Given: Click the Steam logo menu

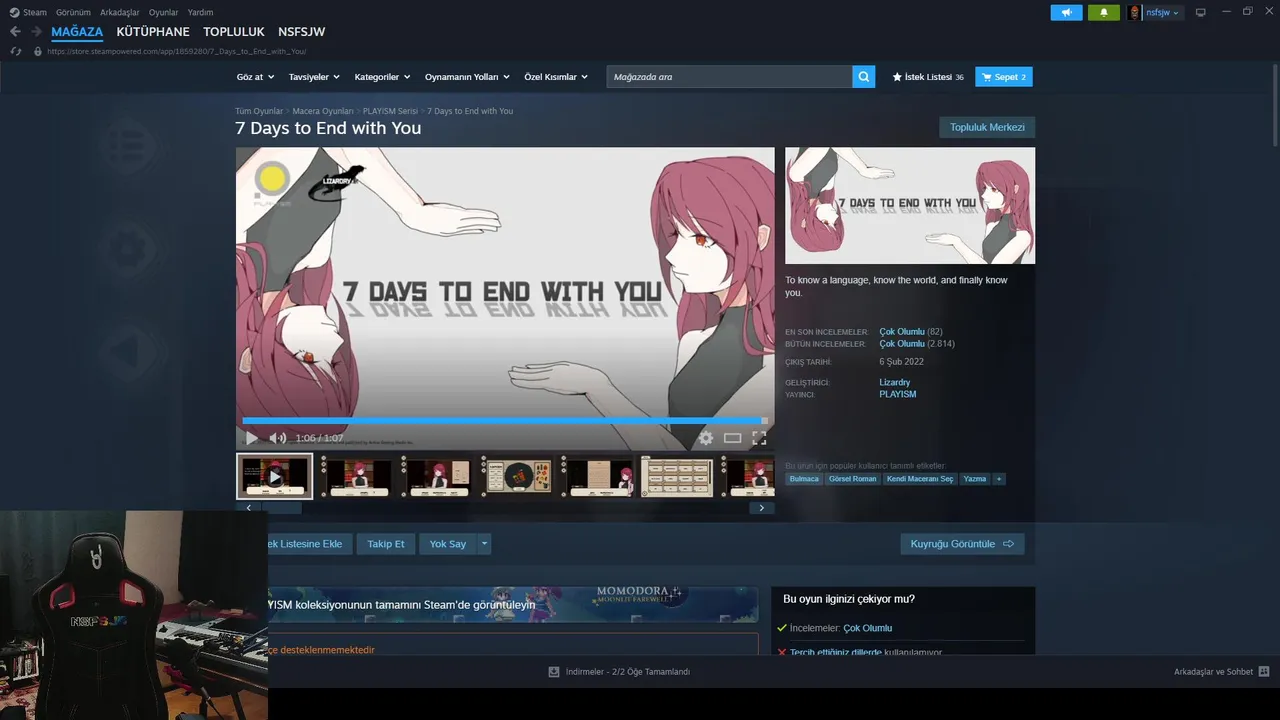Looking at the screenshot, I should [x=14, y=12].
